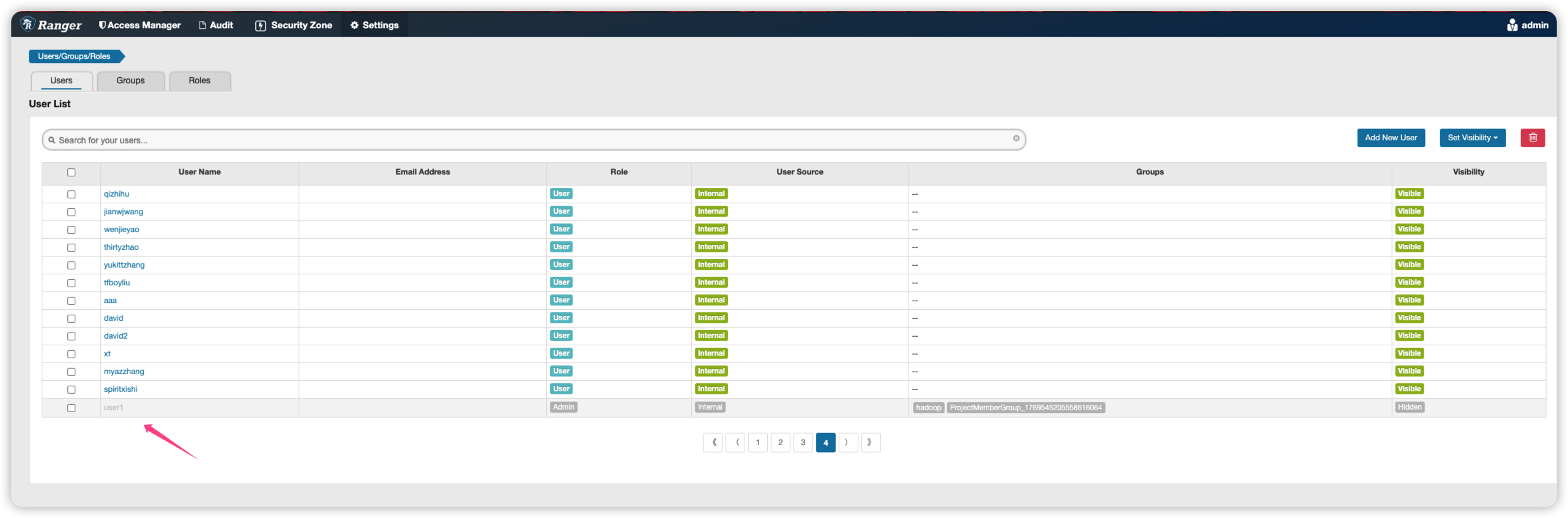
Task: Go to next page using right arrow
Action: pyautogui.click(x=848, y=442)
